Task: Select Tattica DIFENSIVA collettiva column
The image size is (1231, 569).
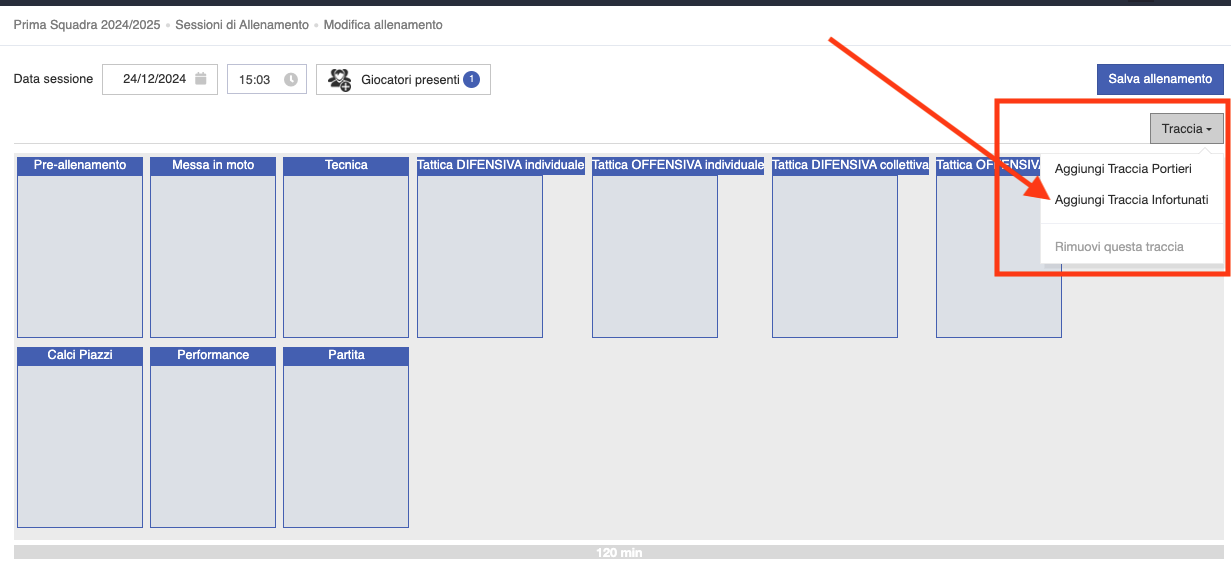Action: tap(835, 247)
